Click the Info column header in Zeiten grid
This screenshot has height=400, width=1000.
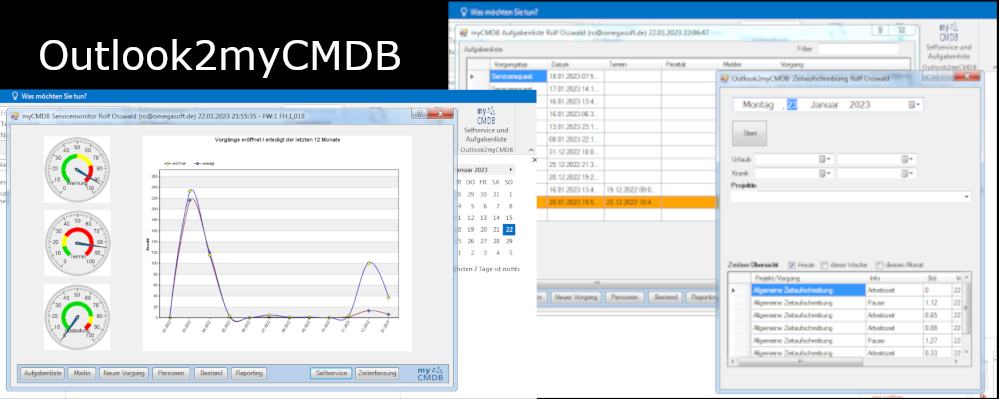coord(894,278)
